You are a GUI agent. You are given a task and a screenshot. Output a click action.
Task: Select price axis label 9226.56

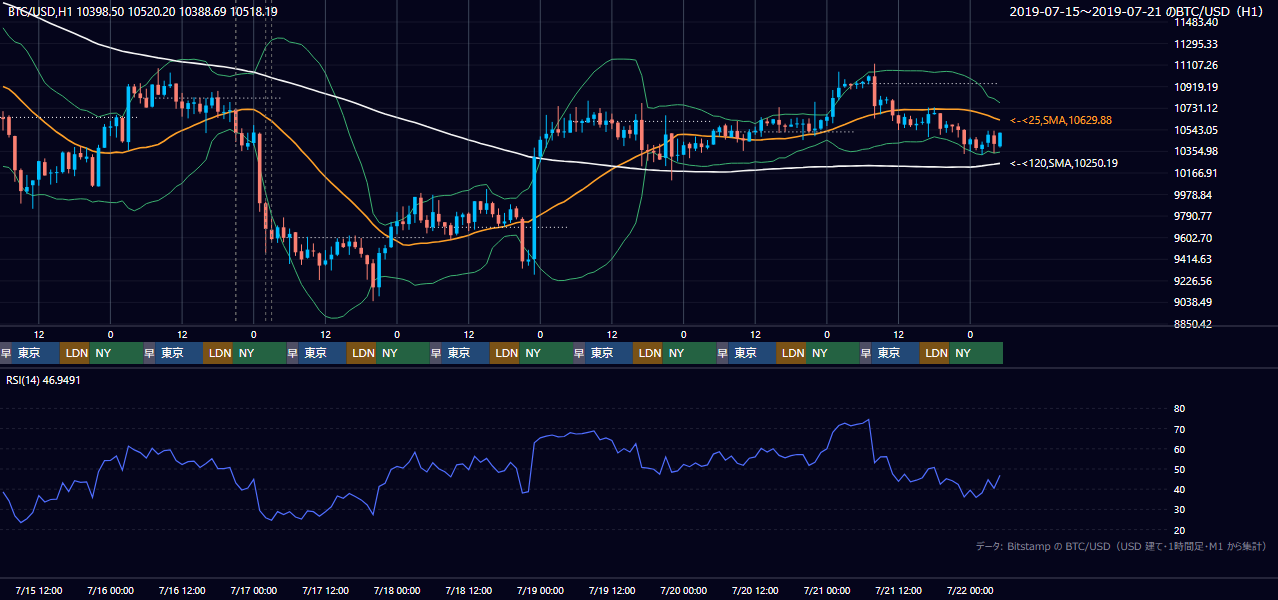[x=1193, y=281]
